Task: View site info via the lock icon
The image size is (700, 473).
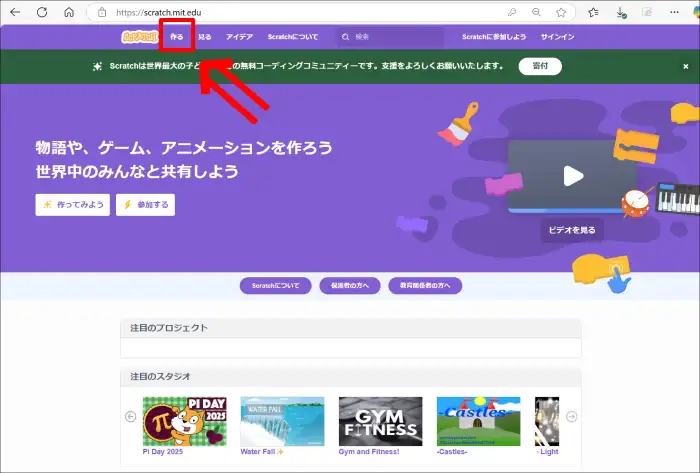Action: point(102,12)
